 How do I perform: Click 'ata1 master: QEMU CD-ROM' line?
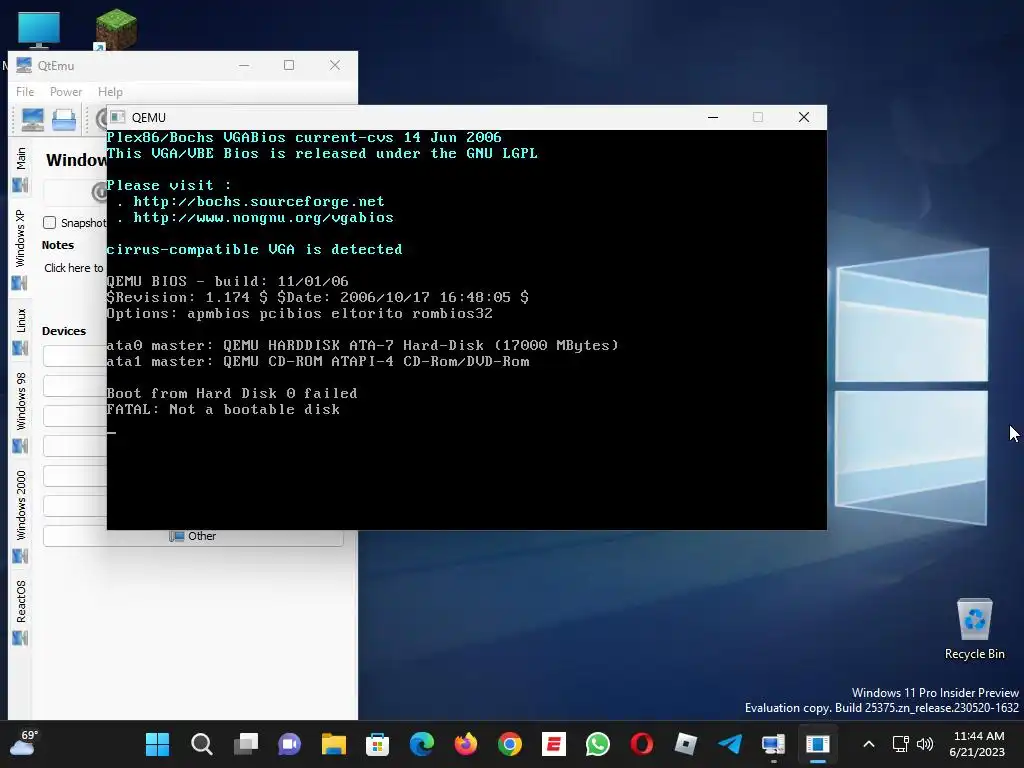pos(318,361)
